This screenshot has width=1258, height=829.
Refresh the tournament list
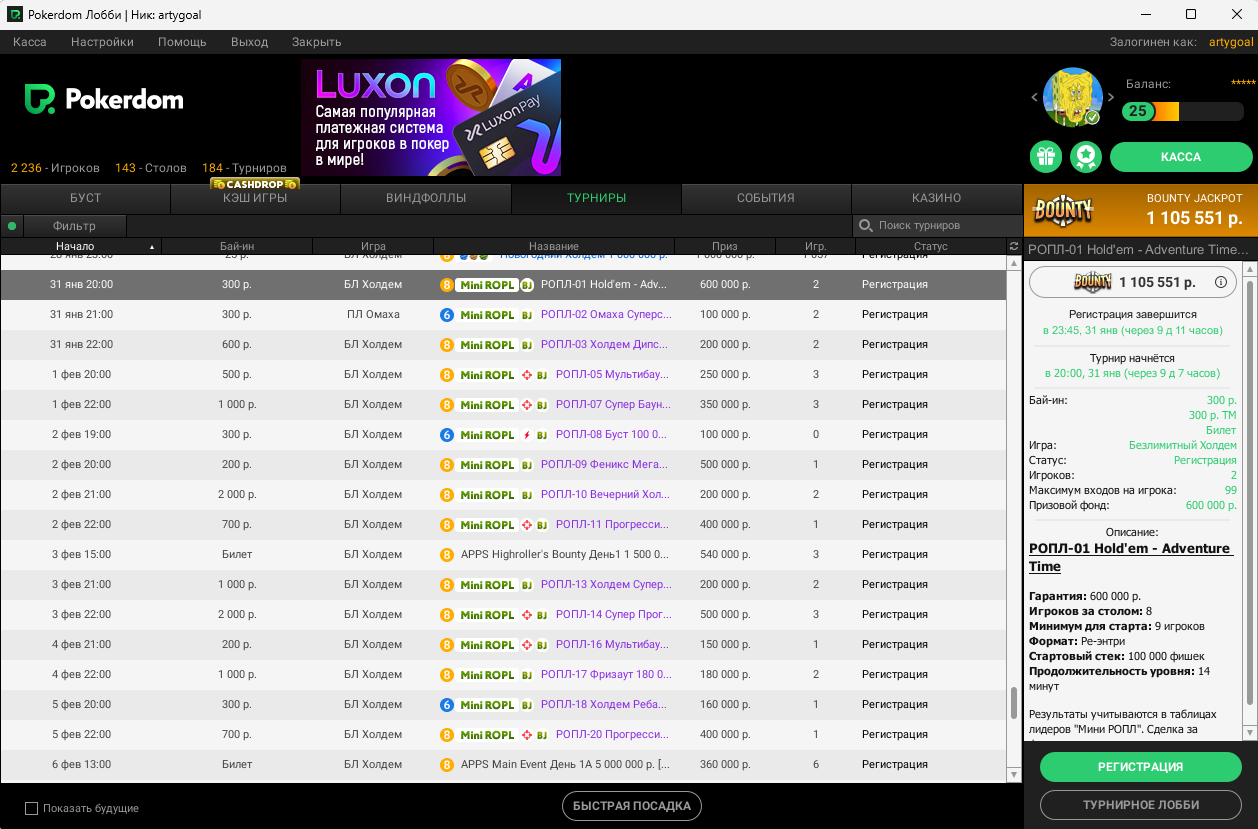pos(1015,246)
